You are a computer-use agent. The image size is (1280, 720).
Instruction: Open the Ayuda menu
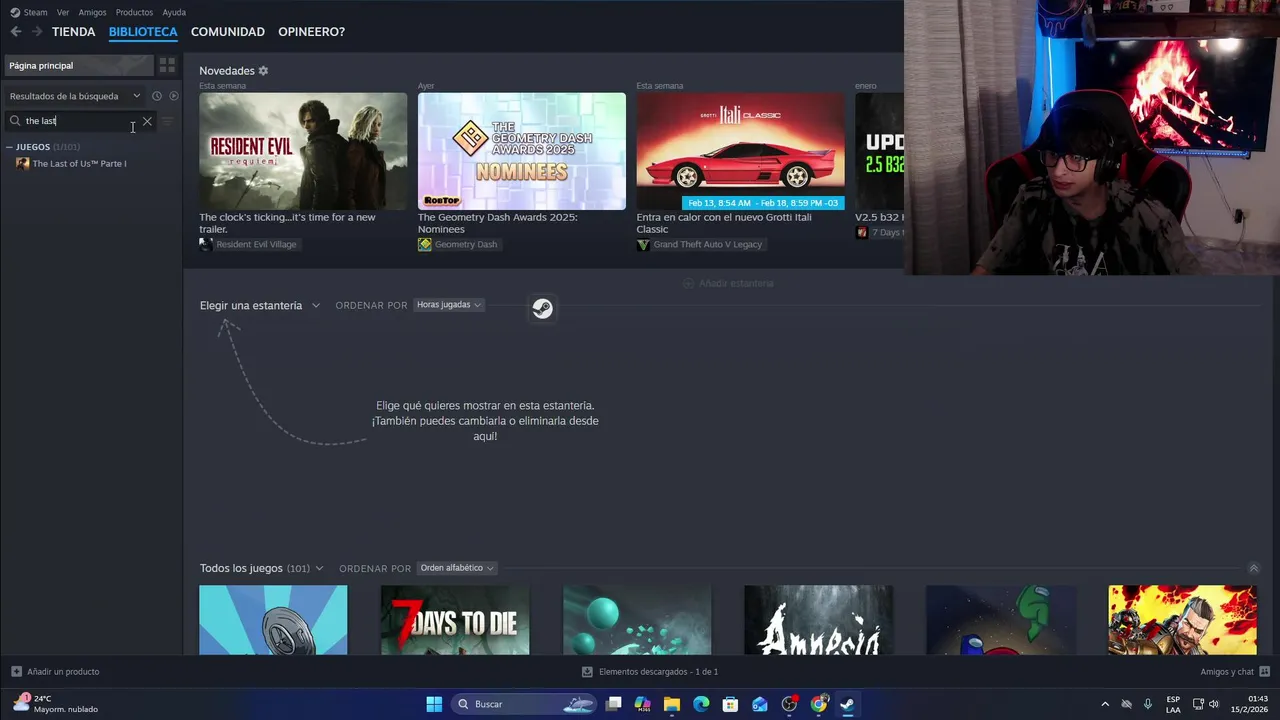(x=174, y=12)
